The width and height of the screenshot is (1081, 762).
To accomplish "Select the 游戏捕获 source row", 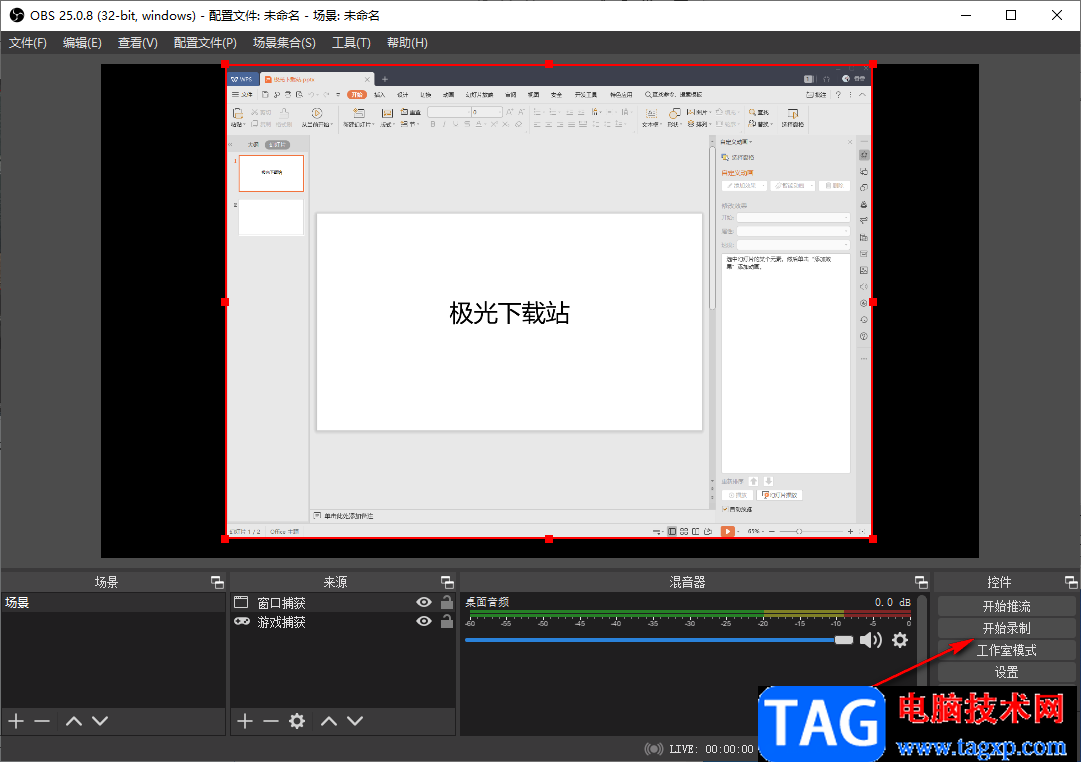I will [x=343, y=621].
